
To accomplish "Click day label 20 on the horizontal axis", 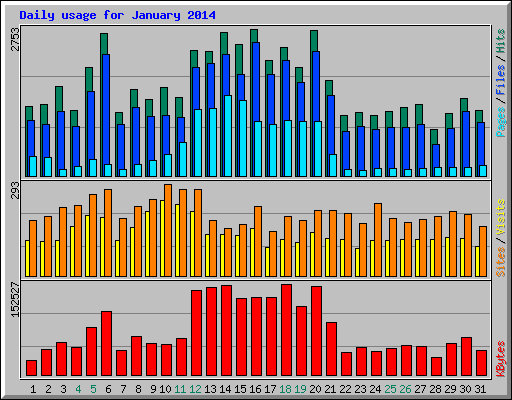I will [x=315, y=389].
